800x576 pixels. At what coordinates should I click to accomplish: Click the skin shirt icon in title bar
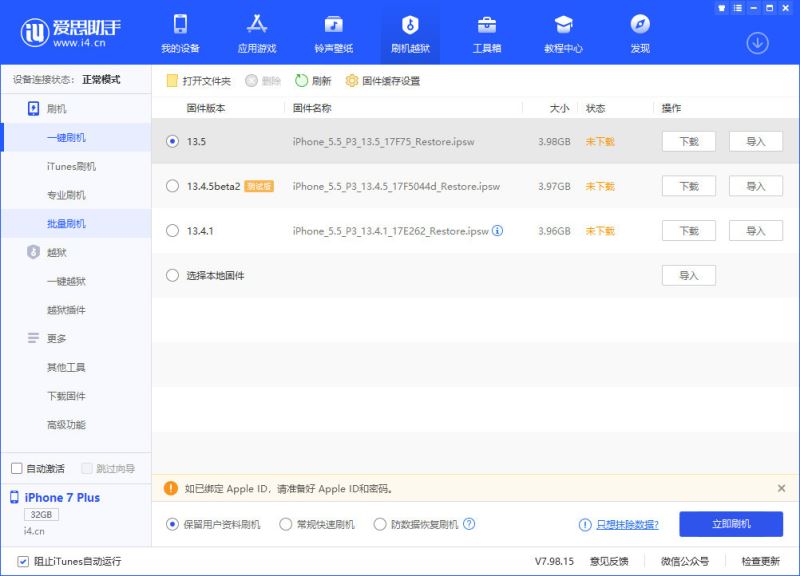721,8
